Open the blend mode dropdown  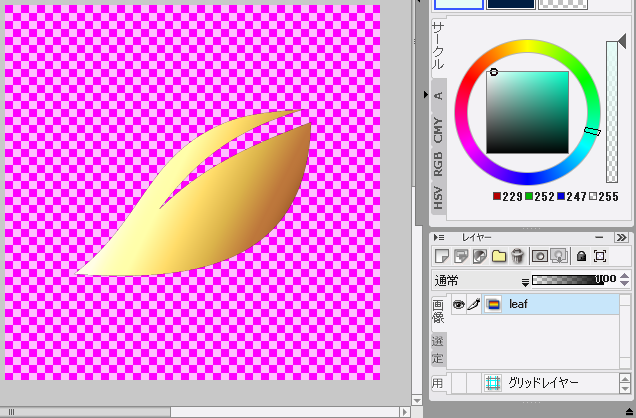point(525,282)
